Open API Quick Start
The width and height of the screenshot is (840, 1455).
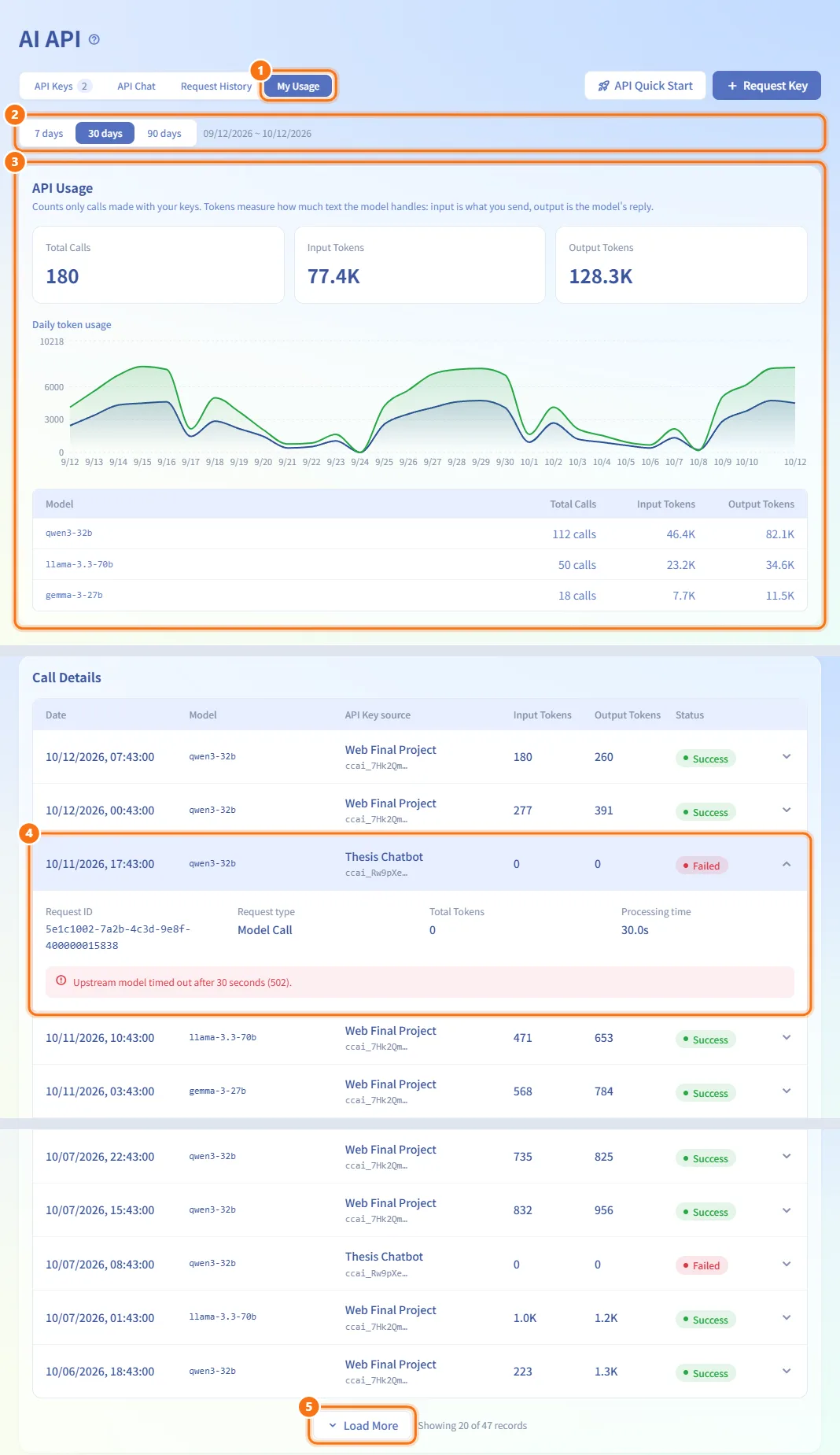[645, 86]
